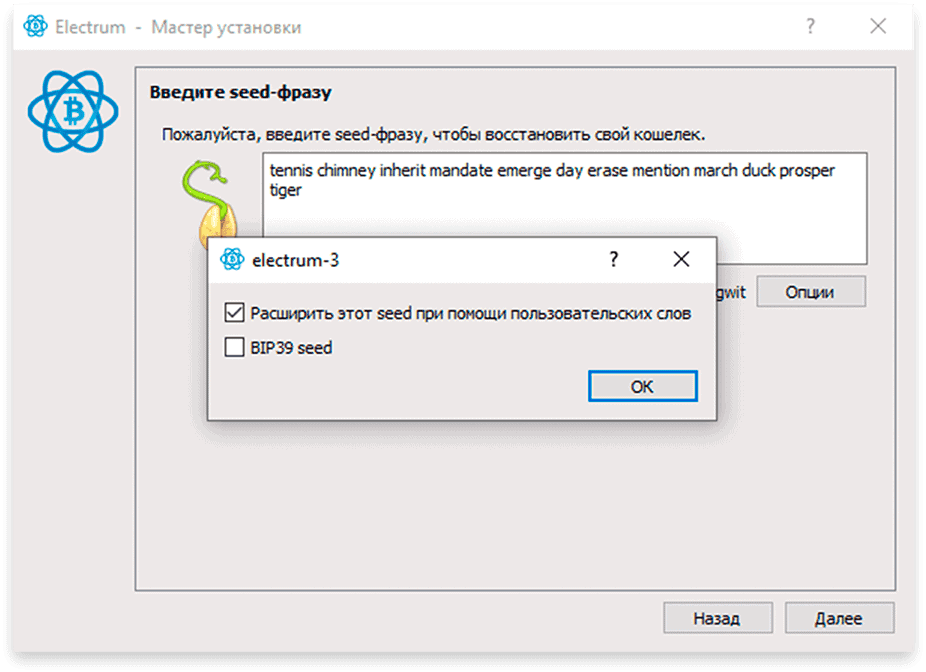This screenshot has height=672, width=926.
Task: Proceed with the Далее button
Action: [x=839, y=618]
